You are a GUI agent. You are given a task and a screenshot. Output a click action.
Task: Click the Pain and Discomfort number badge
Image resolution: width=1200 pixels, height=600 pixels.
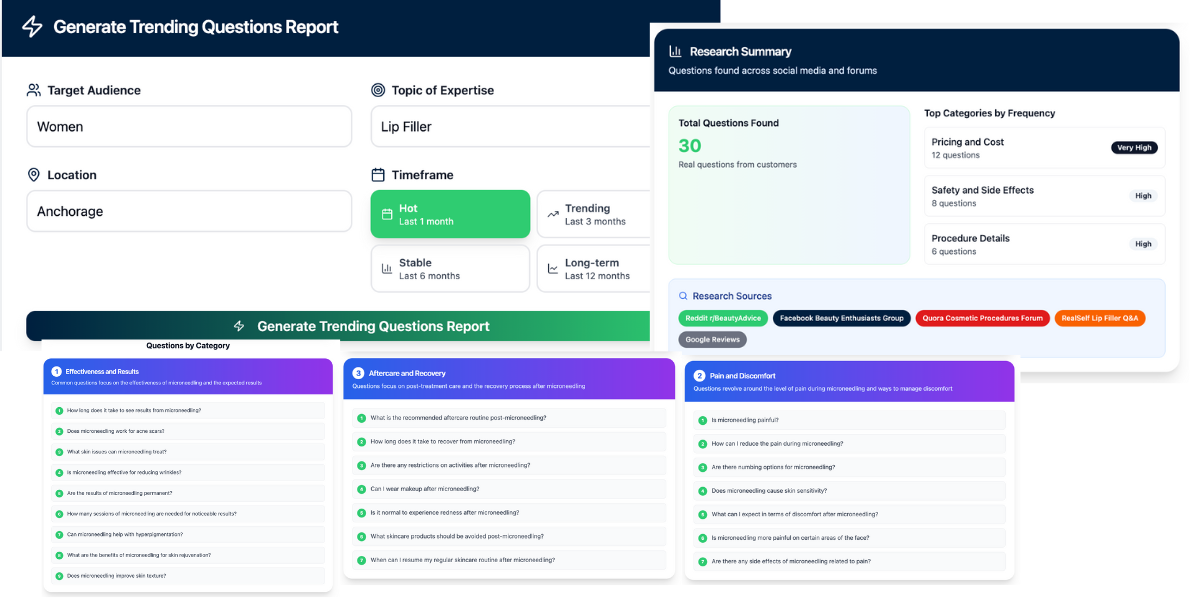(x=699, y=376)
